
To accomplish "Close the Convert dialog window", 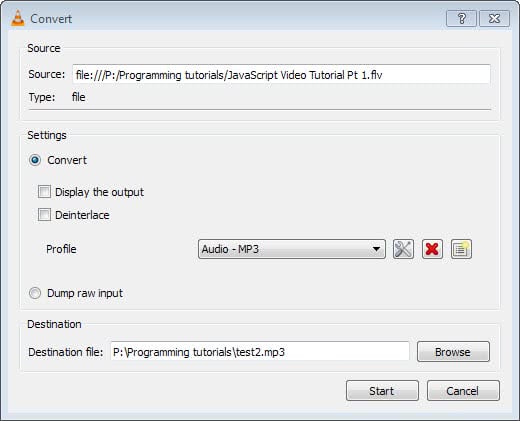I will (494, 18).
